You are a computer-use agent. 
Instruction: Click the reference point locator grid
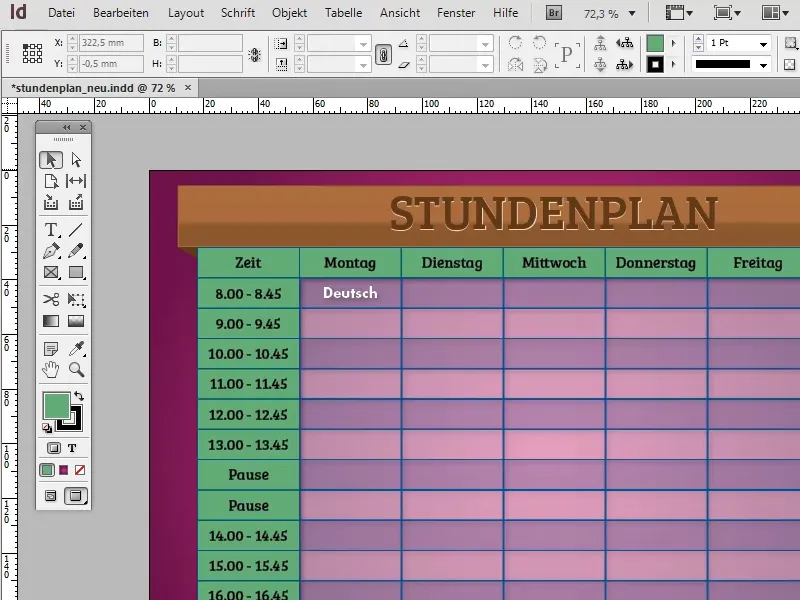pyautogui.click(x=32, y=53)
